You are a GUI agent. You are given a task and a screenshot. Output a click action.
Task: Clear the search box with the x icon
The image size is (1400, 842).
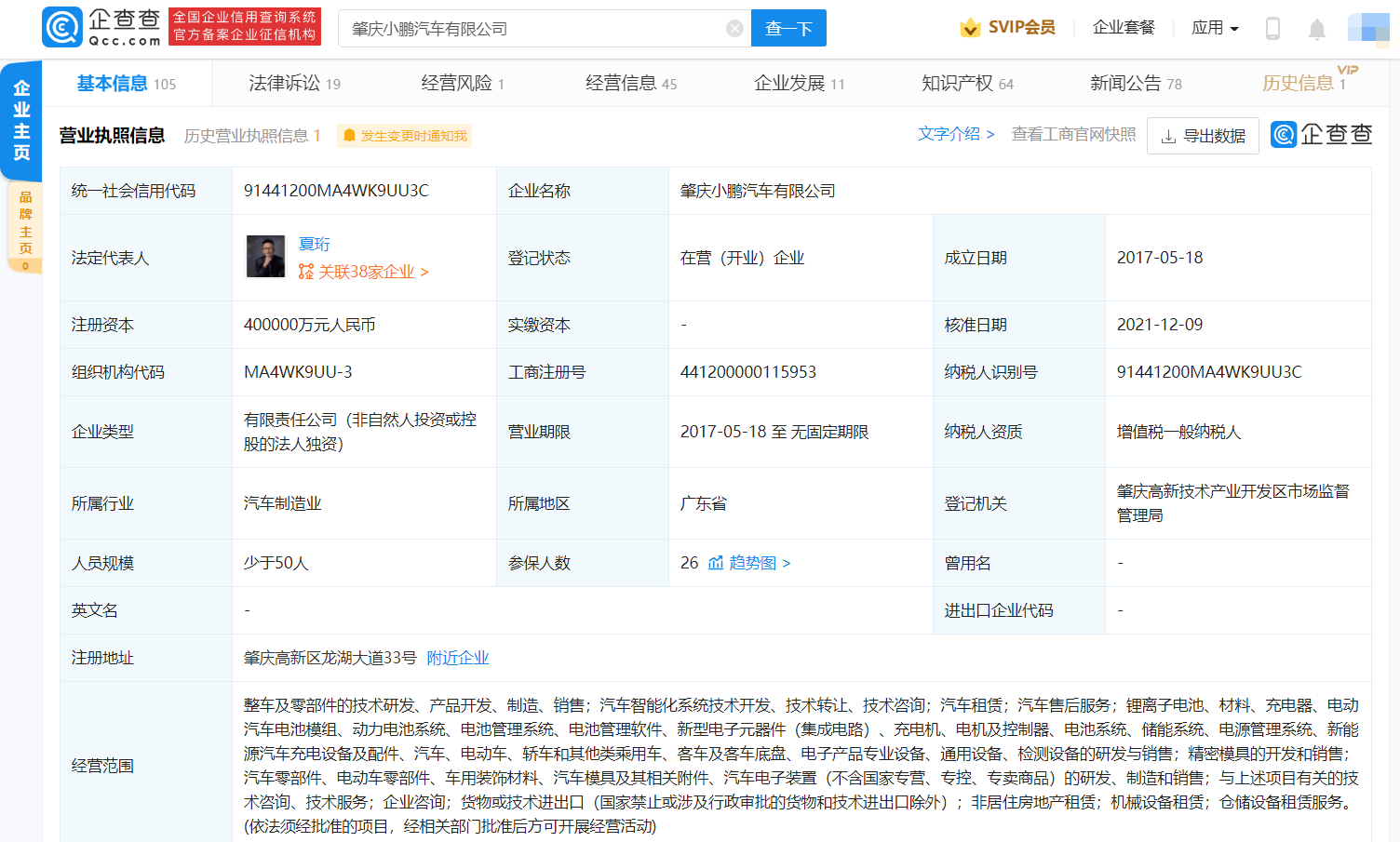coord(734,28)
